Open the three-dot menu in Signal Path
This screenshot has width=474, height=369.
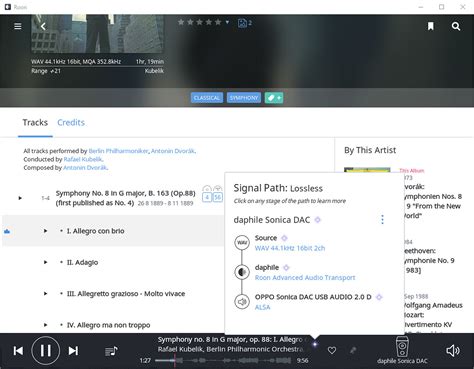coord(382,219)
